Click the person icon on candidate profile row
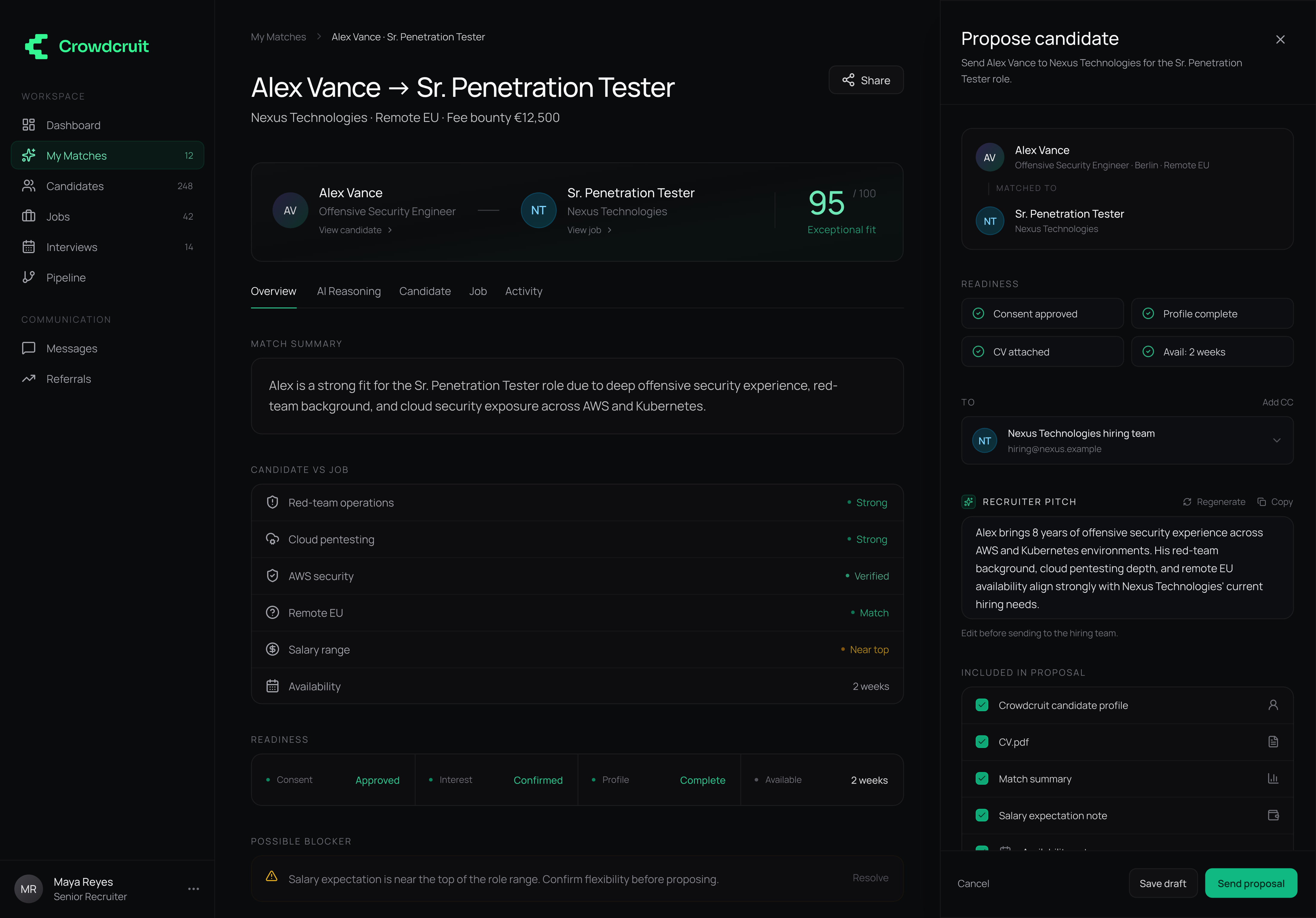1316x918 pixels. click(1273, 705)
